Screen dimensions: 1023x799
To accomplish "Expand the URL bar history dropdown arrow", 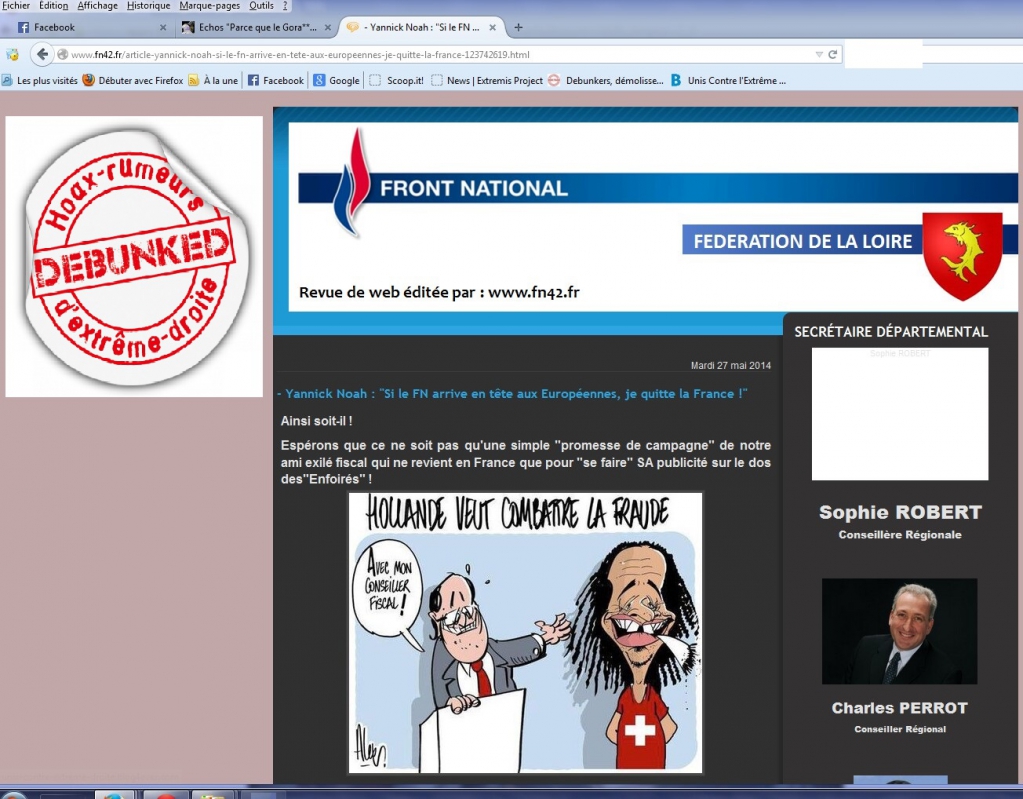I will [x=819, y=54].
